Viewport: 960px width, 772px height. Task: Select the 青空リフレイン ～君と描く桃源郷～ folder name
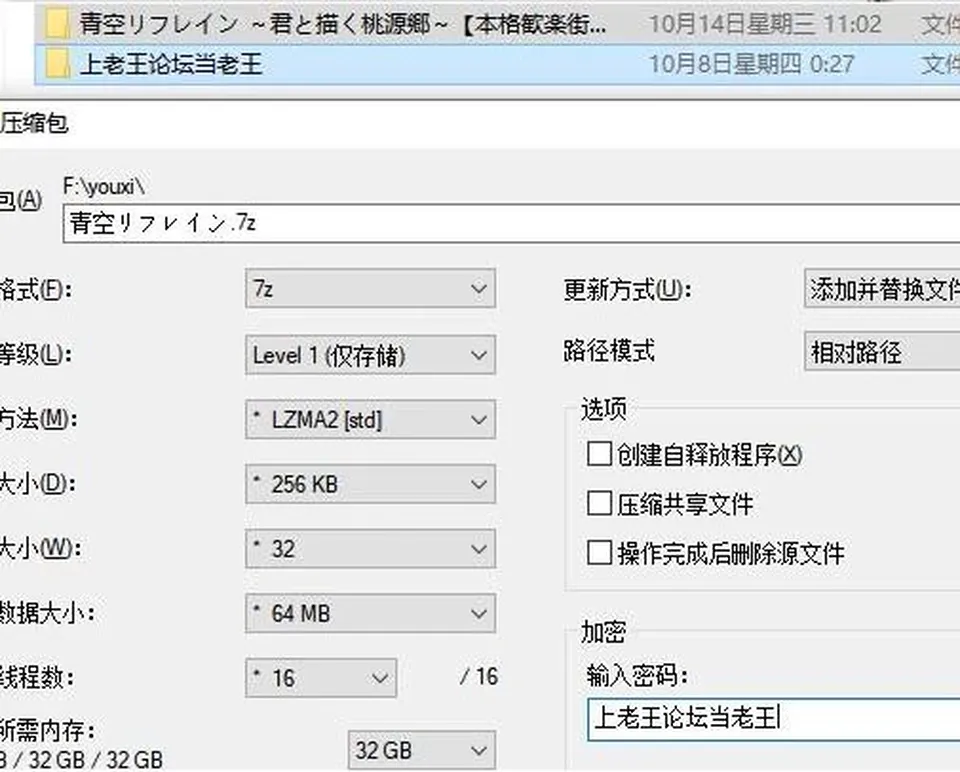[343, 24]
